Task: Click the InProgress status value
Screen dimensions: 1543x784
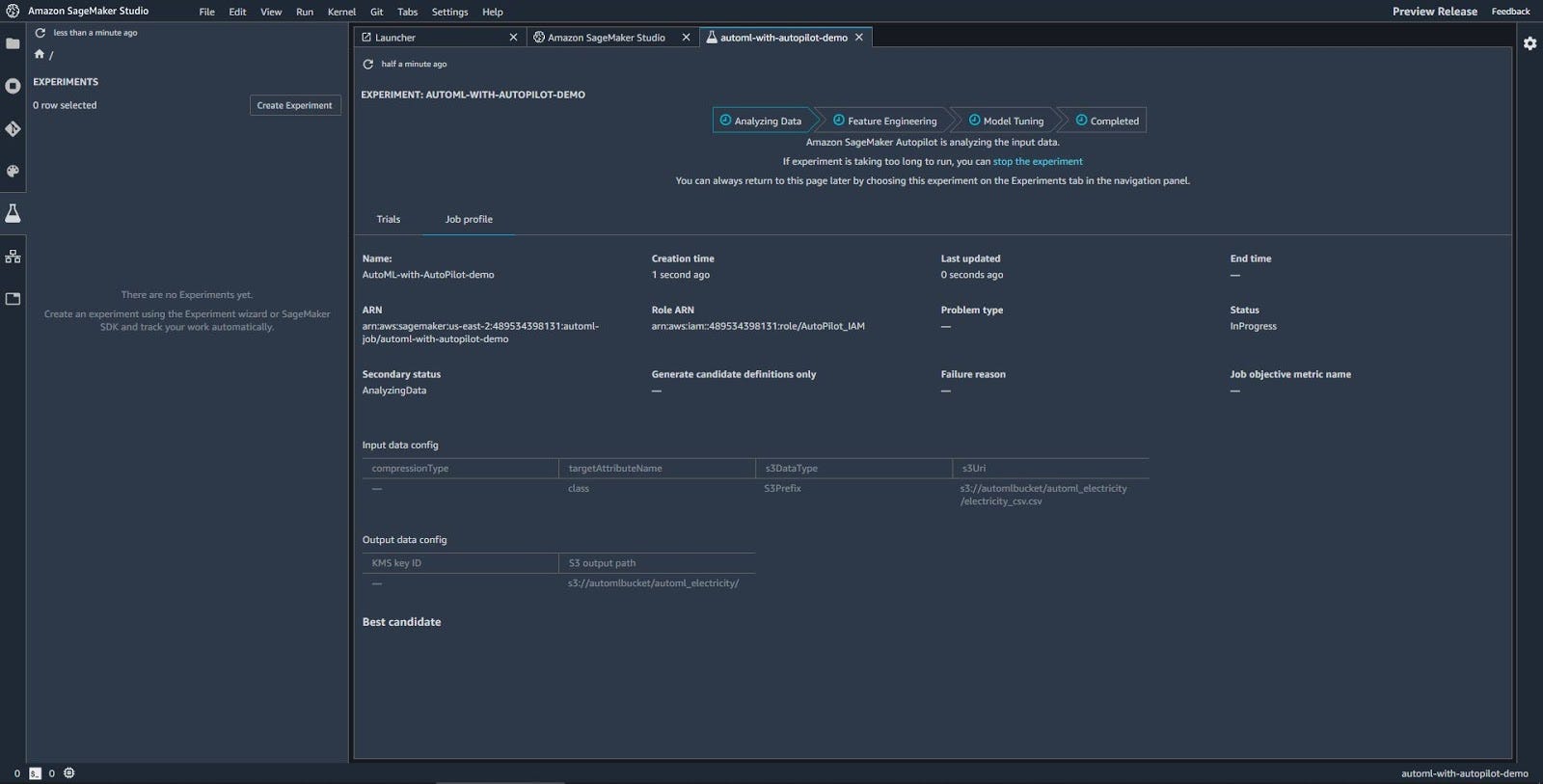Action: coord(1253,326)
